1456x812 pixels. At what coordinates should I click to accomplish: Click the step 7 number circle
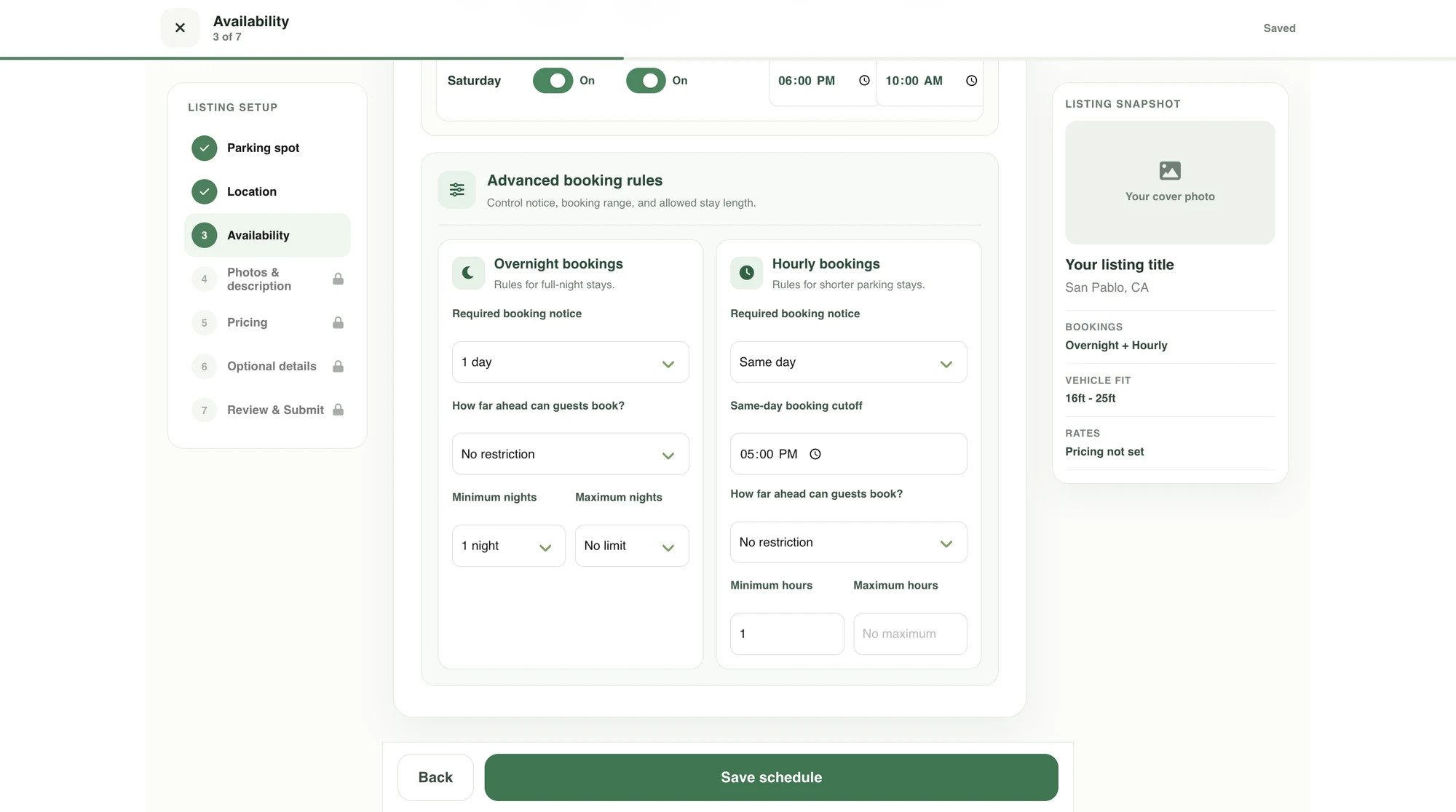coord(205,410)
